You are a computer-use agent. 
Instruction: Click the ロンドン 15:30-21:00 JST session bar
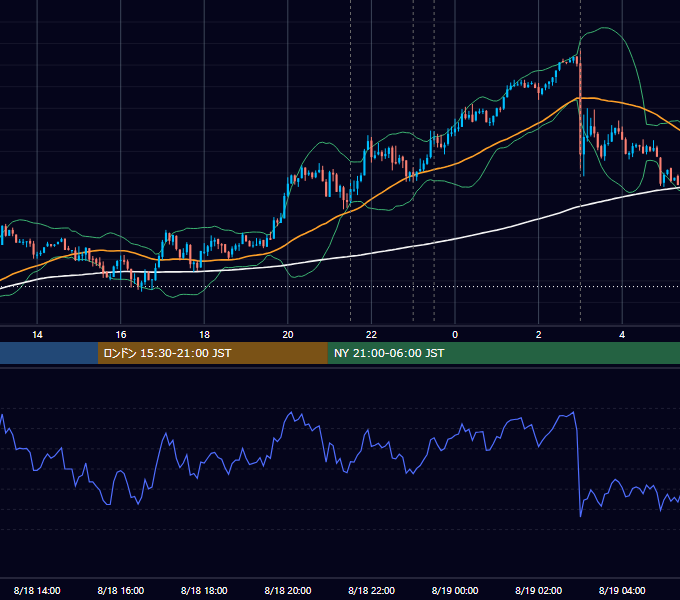tap(212, 353)
